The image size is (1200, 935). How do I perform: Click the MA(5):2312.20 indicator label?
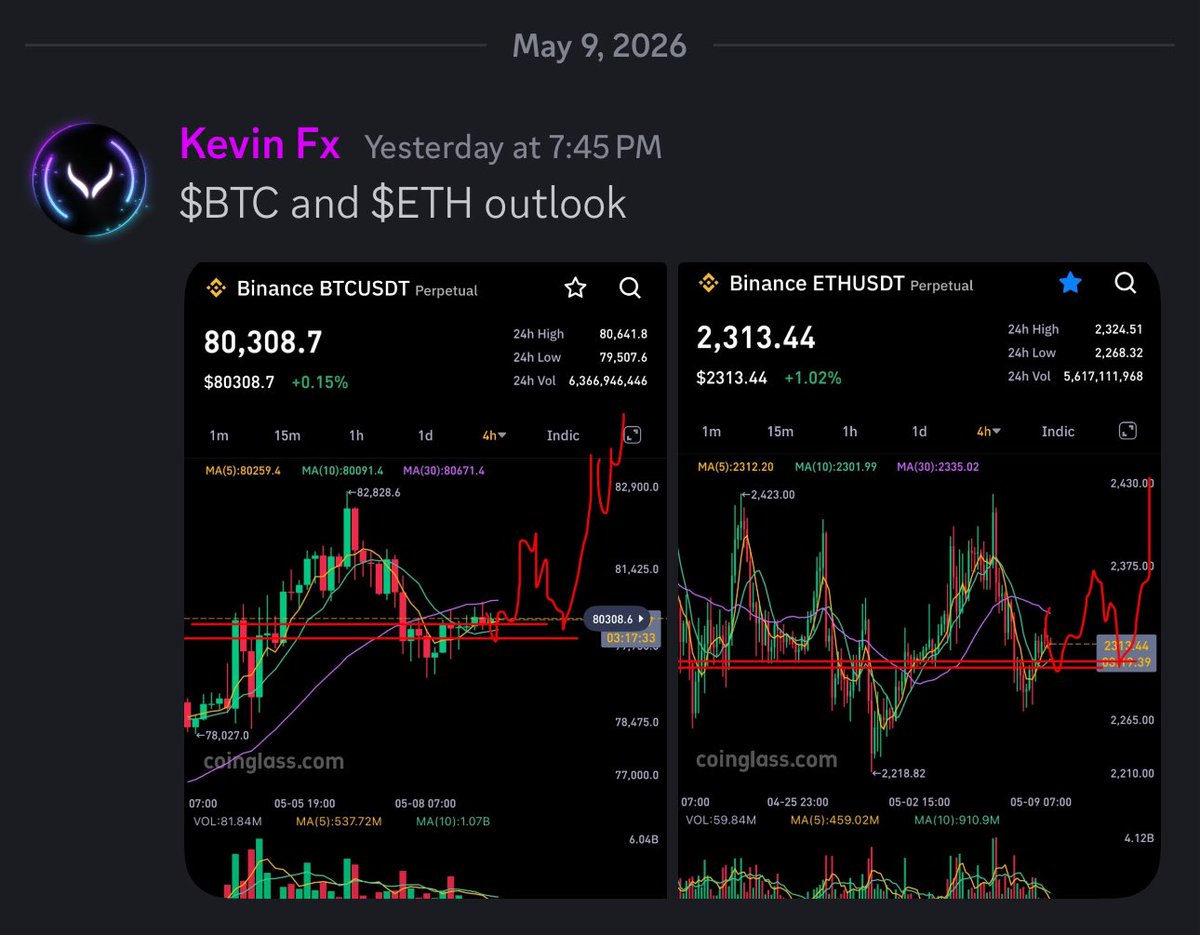tap(738, 466)
